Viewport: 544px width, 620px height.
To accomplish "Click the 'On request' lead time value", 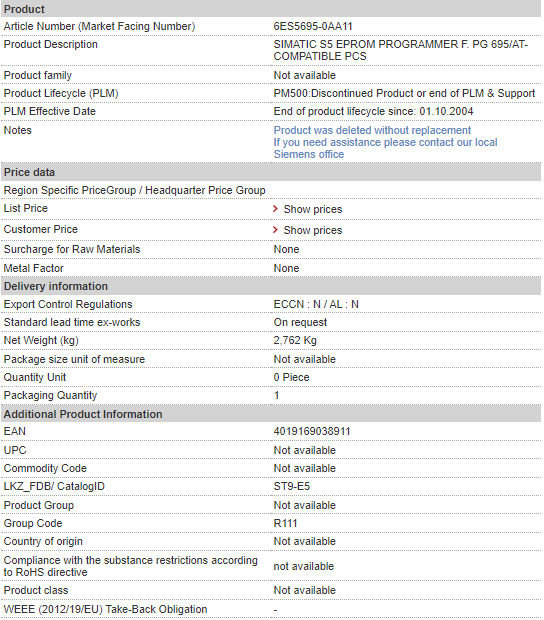I will [x=300, y=323].
